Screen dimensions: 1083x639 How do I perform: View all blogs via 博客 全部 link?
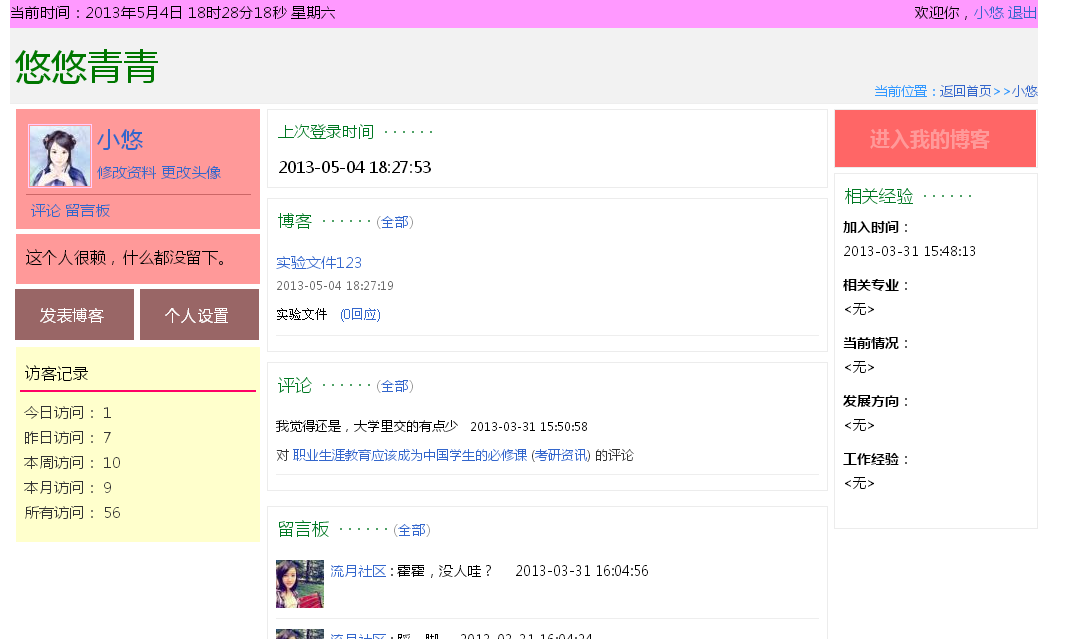[x=395, y=222]
